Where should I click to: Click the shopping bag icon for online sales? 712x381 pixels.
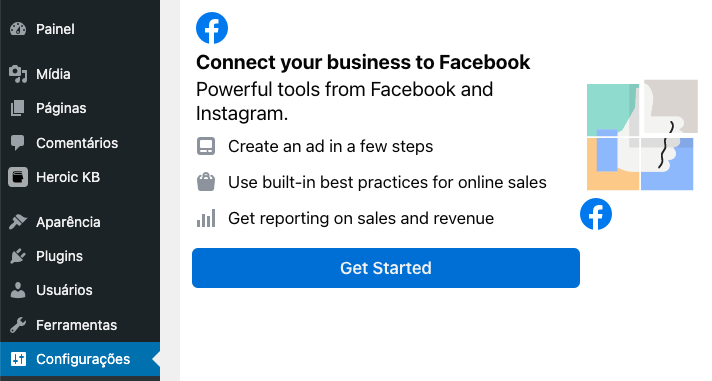click(206, 182)
